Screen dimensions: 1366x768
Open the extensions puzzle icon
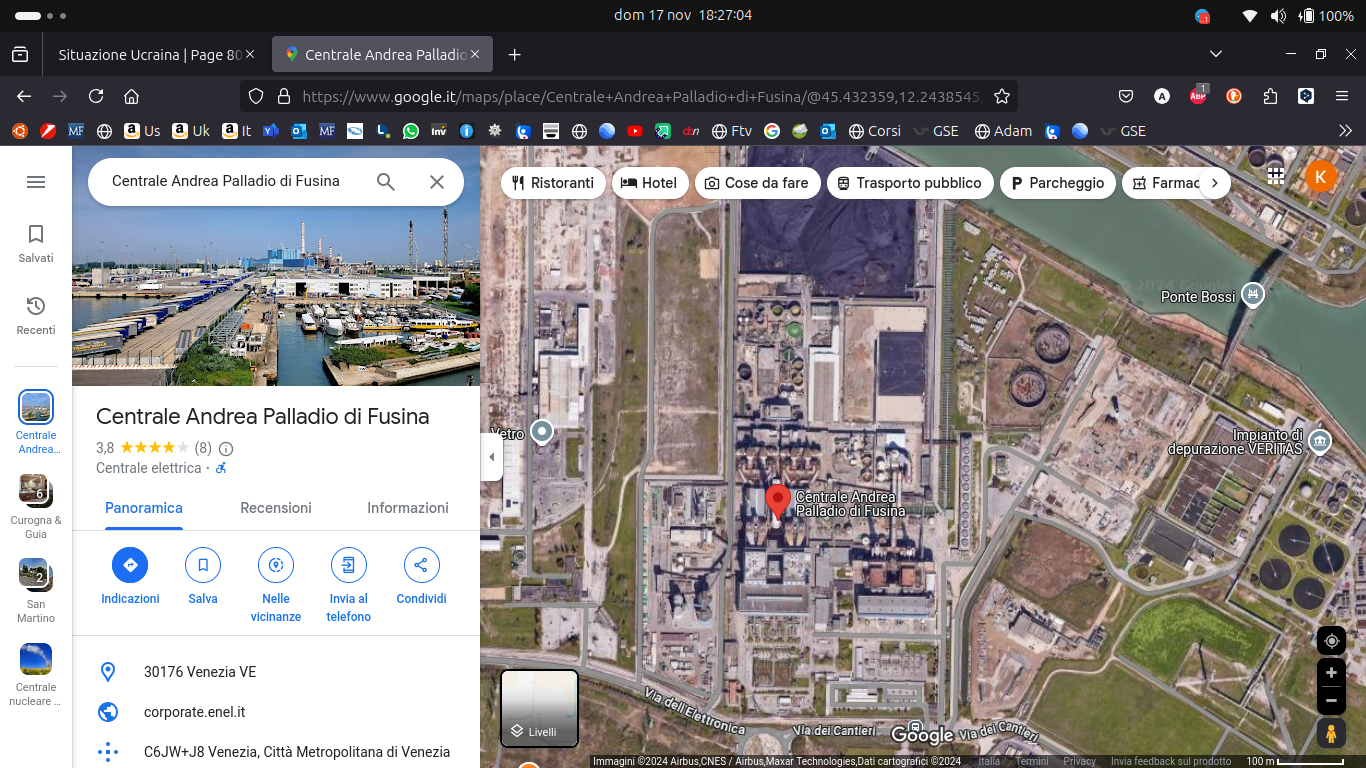[1270, 96]
